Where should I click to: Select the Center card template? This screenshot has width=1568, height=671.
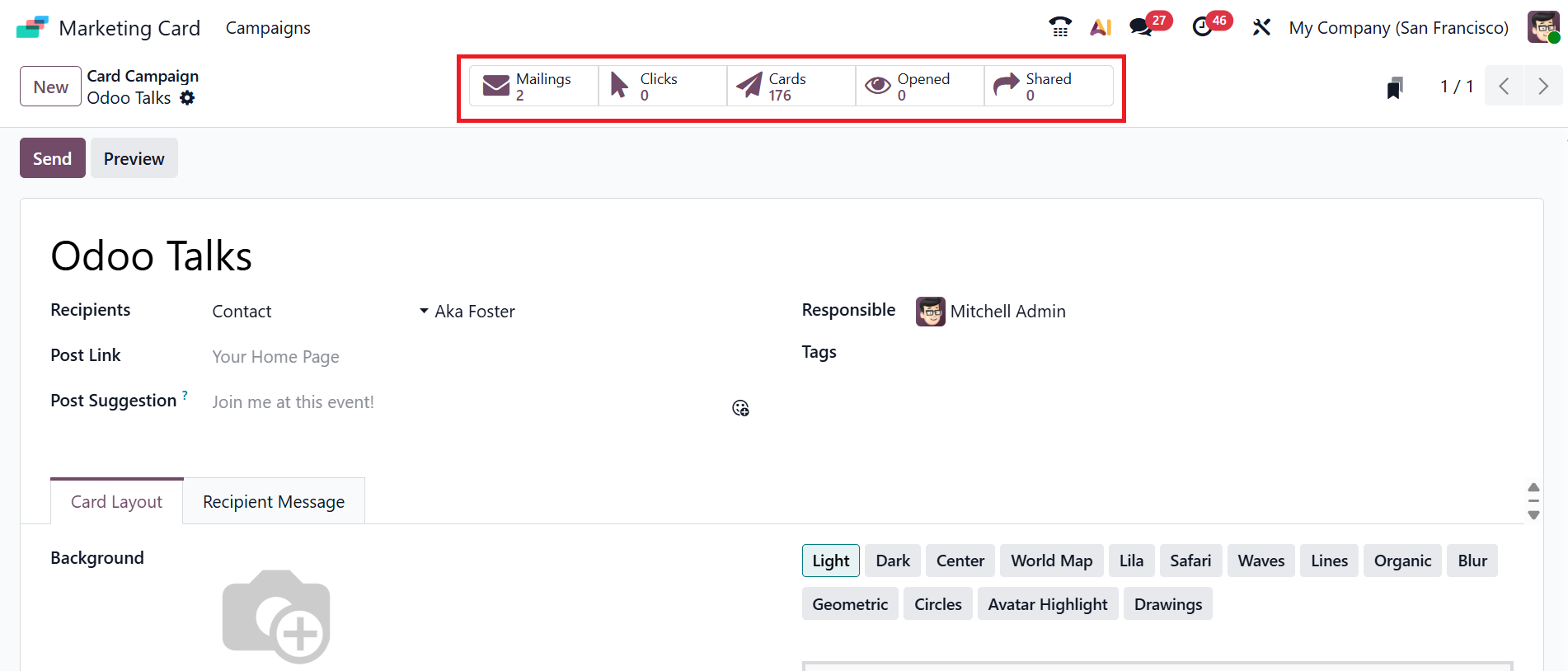tap(960, 561)
